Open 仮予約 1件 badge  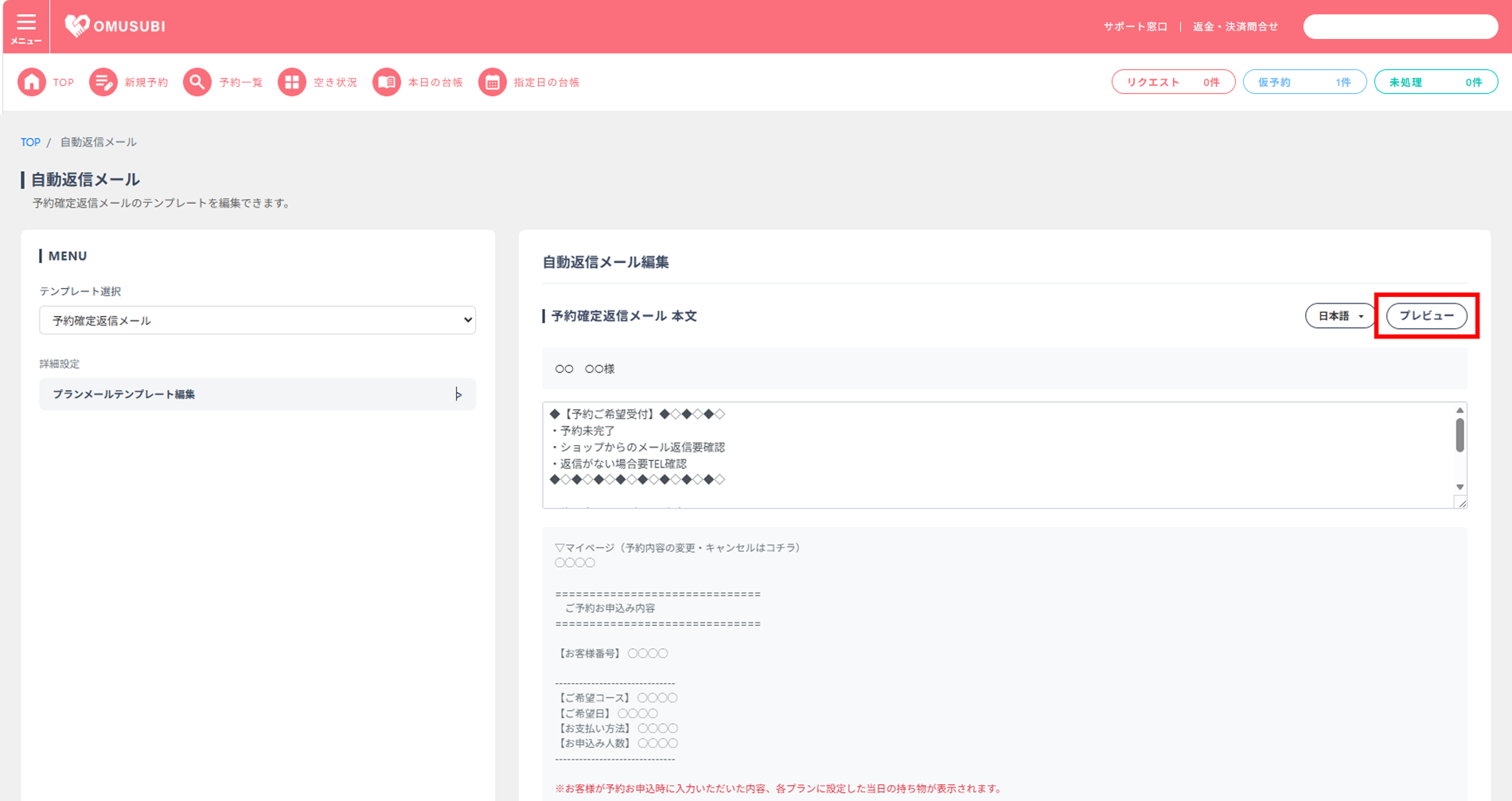pyautogui.click(x=1304, y=82)
